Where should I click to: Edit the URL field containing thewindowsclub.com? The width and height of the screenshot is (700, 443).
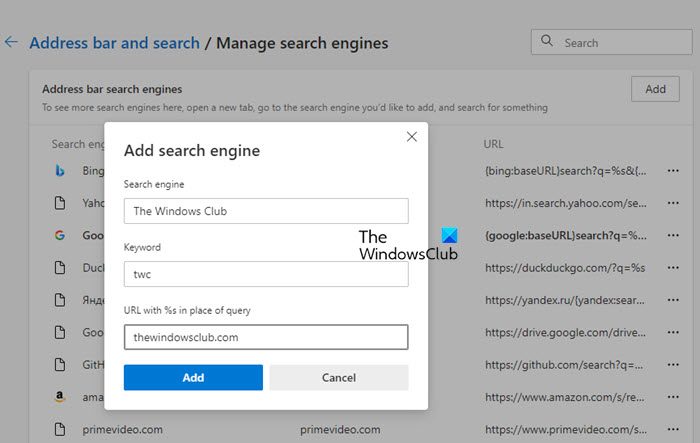(x=266, y=337)
